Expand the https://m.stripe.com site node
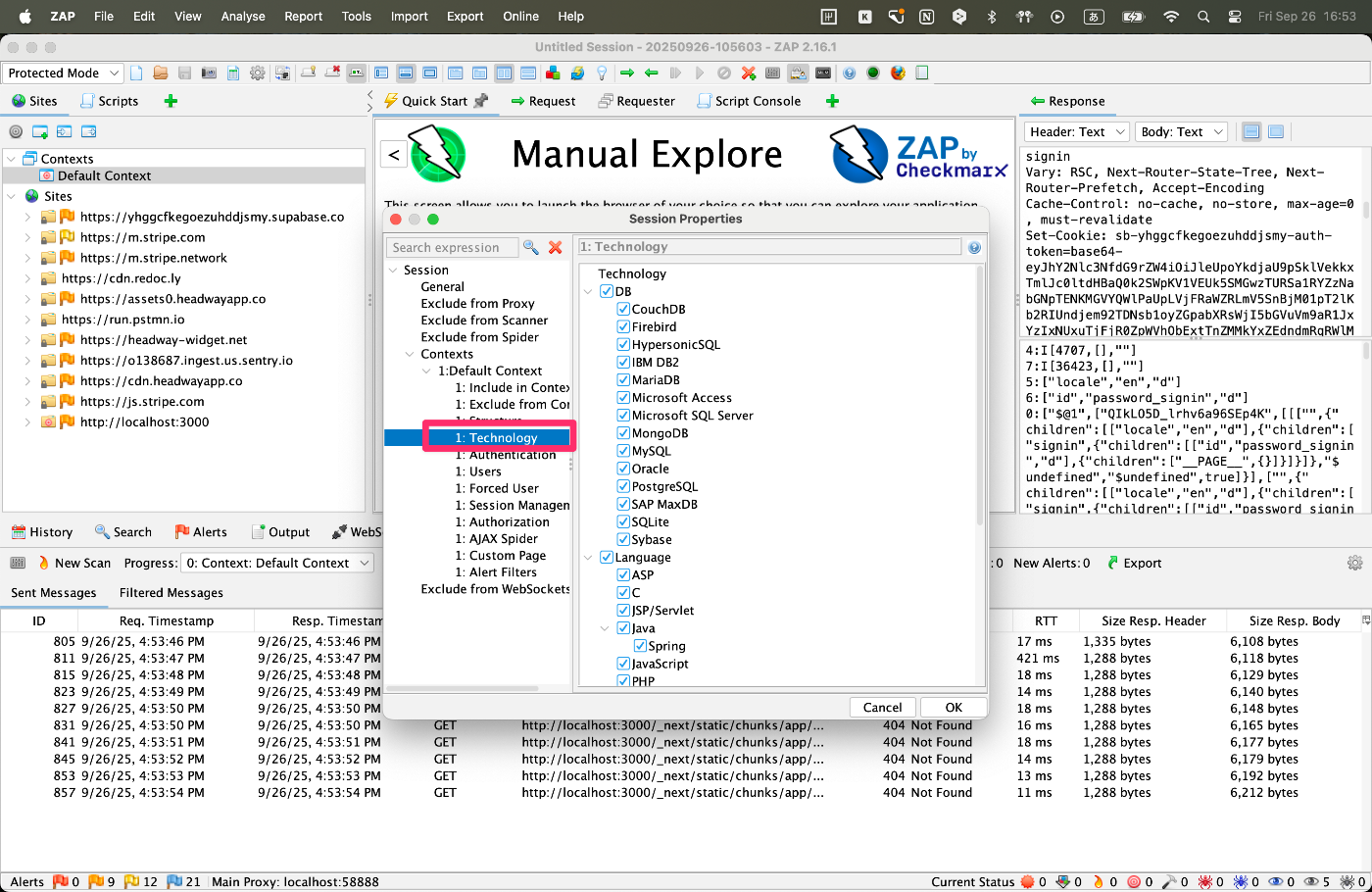The height and width of the screenshot is (892, 1372). coord(27,237)
